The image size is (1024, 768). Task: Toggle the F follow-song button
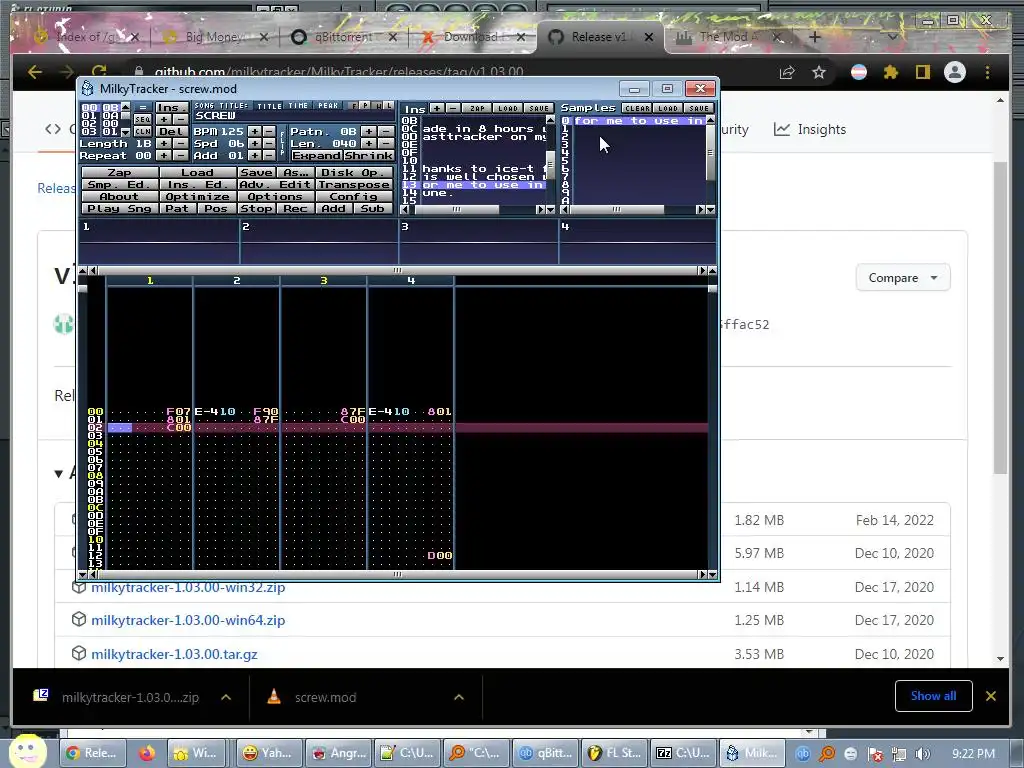coord(353,106)
